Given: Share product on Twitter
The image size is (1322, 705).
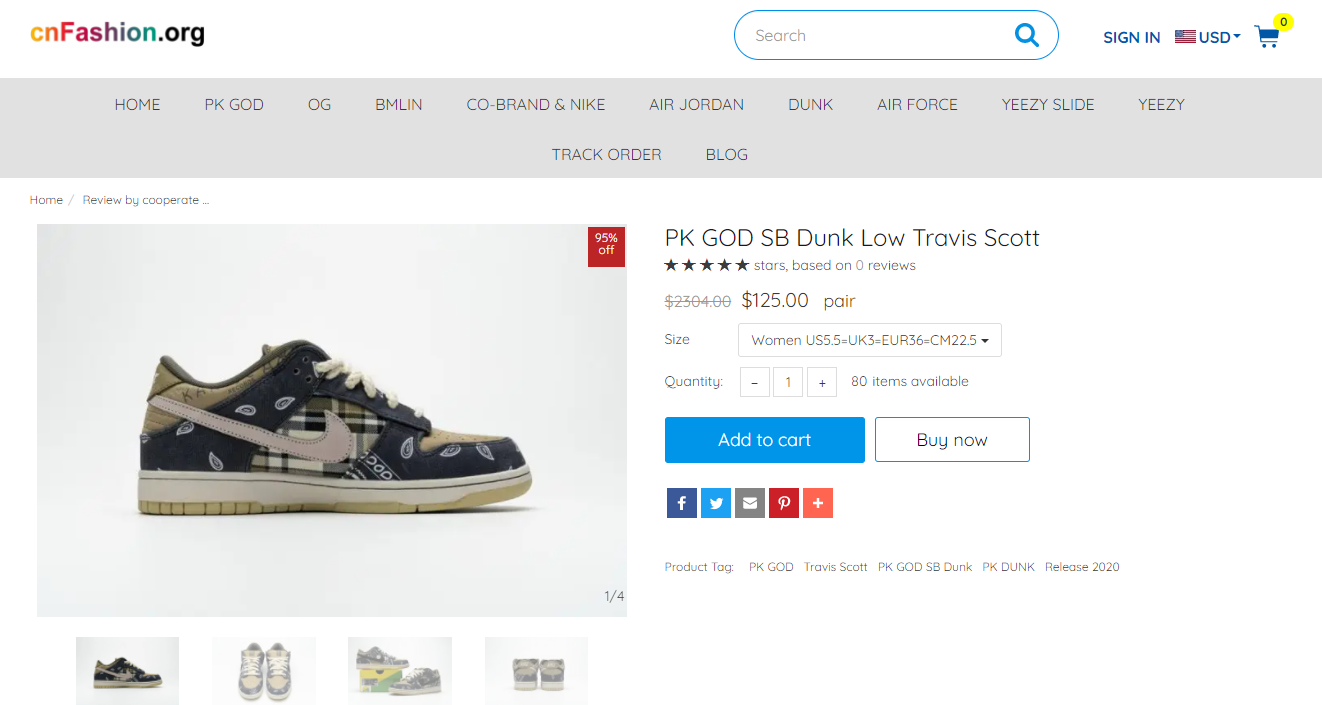Looking at the screenshot, I should click(x=715, y=503).
